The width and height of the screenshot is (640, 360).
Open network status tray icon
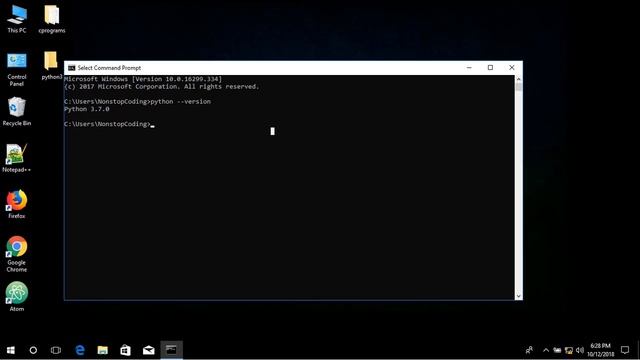click(569, 350)
